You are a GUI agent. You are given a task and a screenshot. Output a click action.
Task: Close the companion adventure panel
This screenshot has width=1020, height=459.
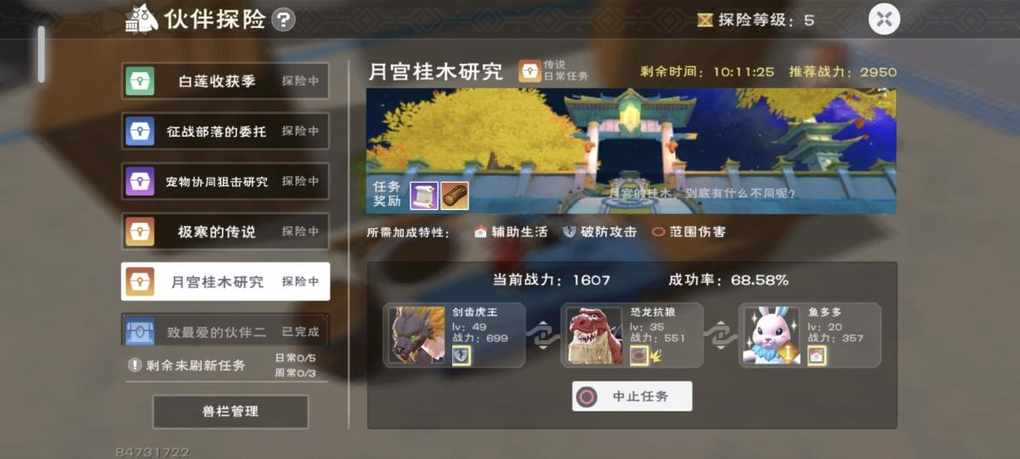[884, 20]
